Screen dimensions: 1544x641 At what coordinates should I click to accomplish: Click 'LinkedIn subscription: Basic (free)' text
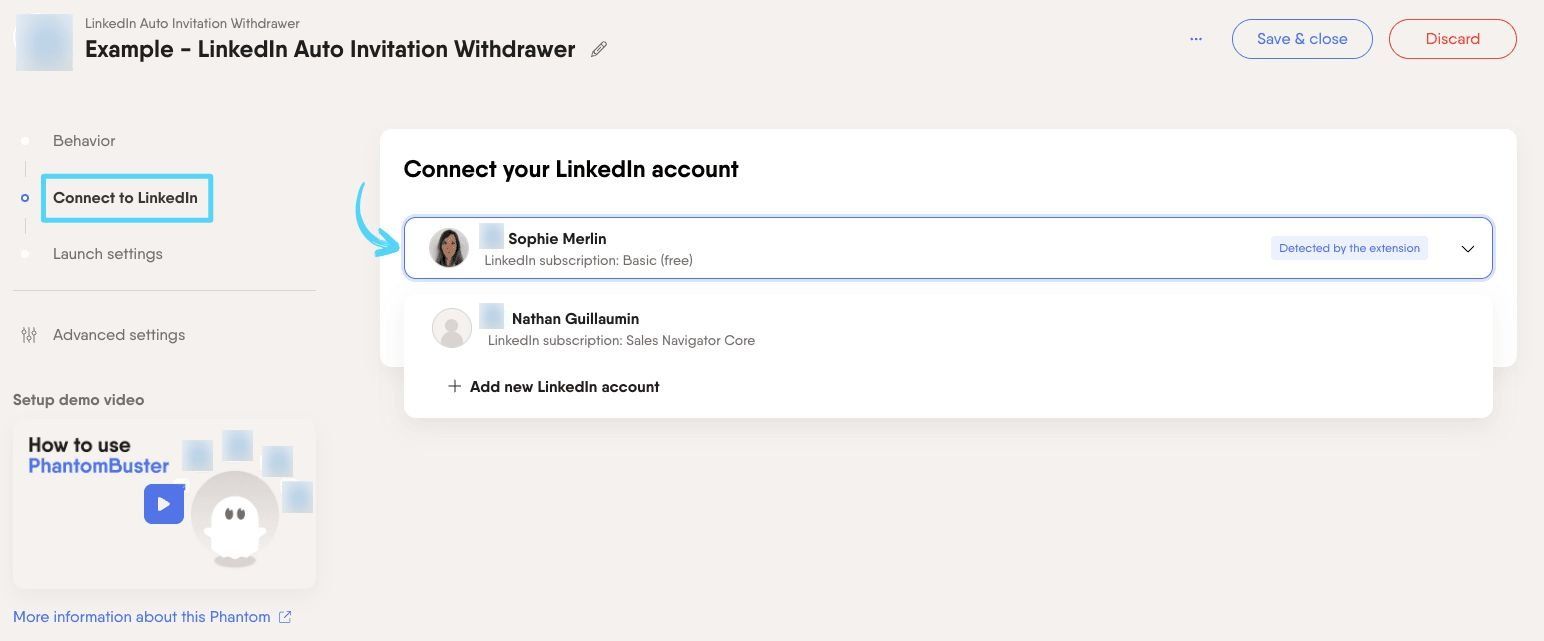coord(588,261)
